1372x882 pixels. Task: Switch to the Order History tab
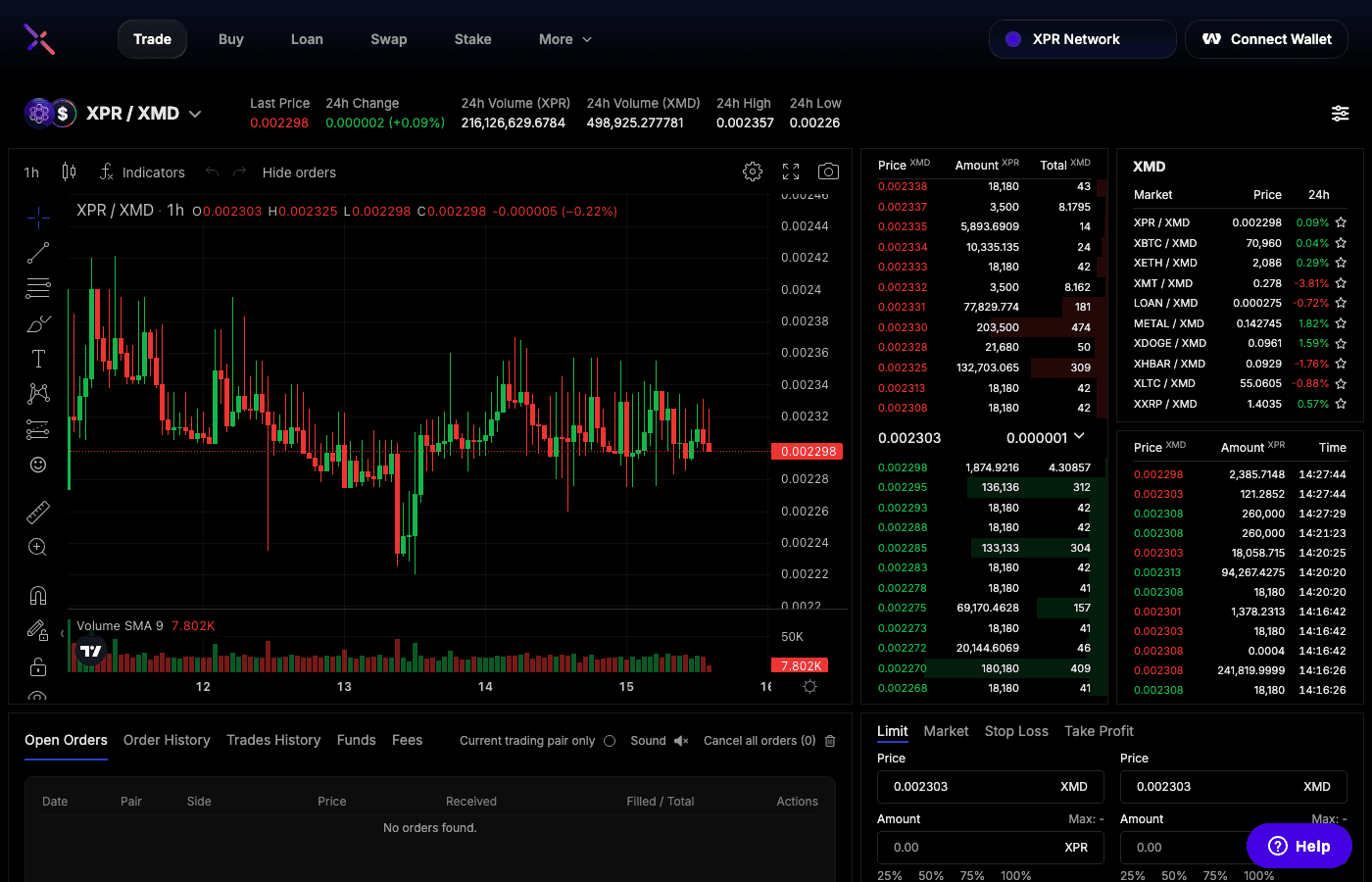[166, 740]
